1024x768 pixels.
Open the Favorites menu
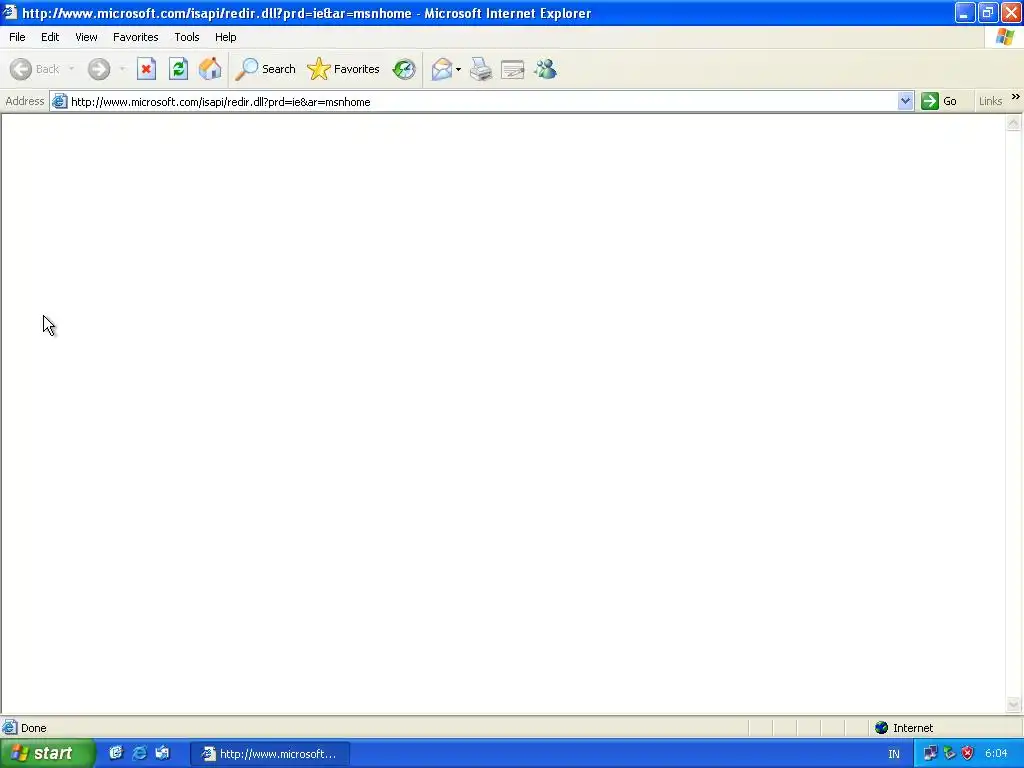[136, 37]
